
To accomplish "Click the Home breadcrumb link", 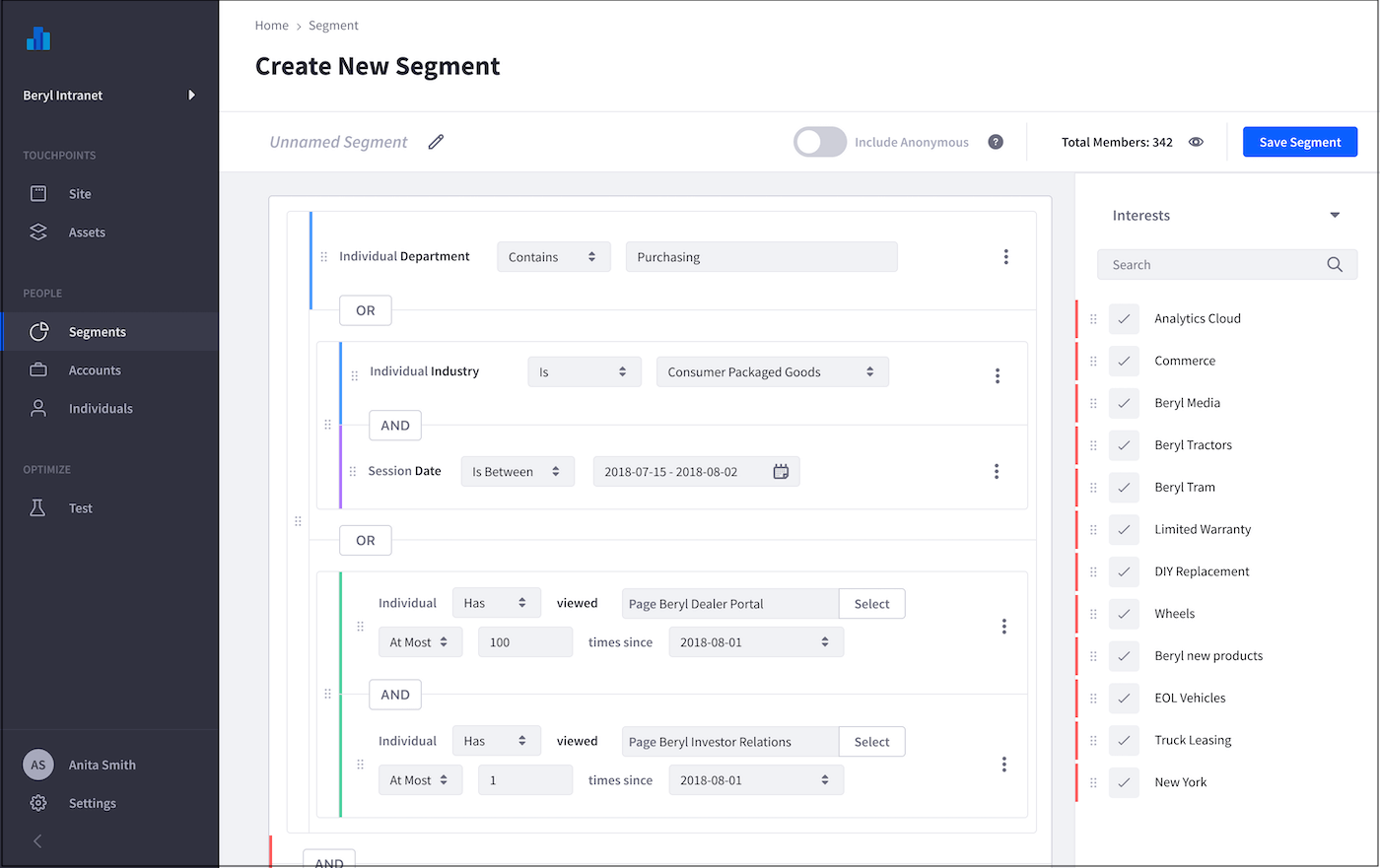I will point(271,26).
